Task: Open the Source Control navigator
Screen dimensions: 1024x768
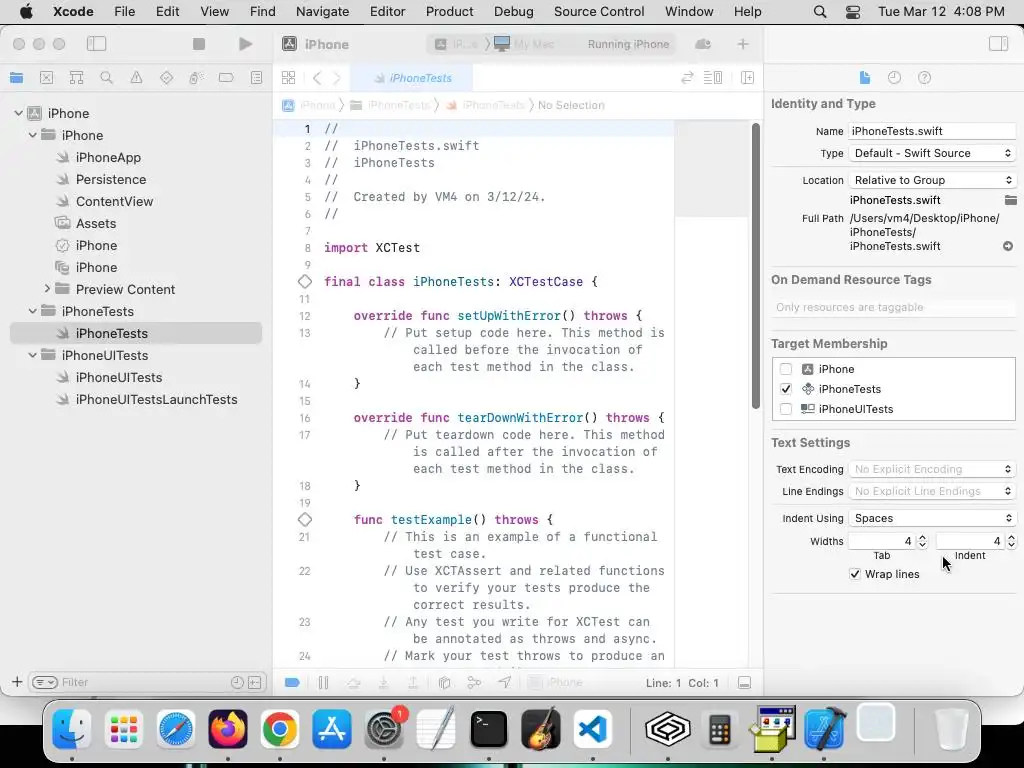Action: (x=46, y=78)
